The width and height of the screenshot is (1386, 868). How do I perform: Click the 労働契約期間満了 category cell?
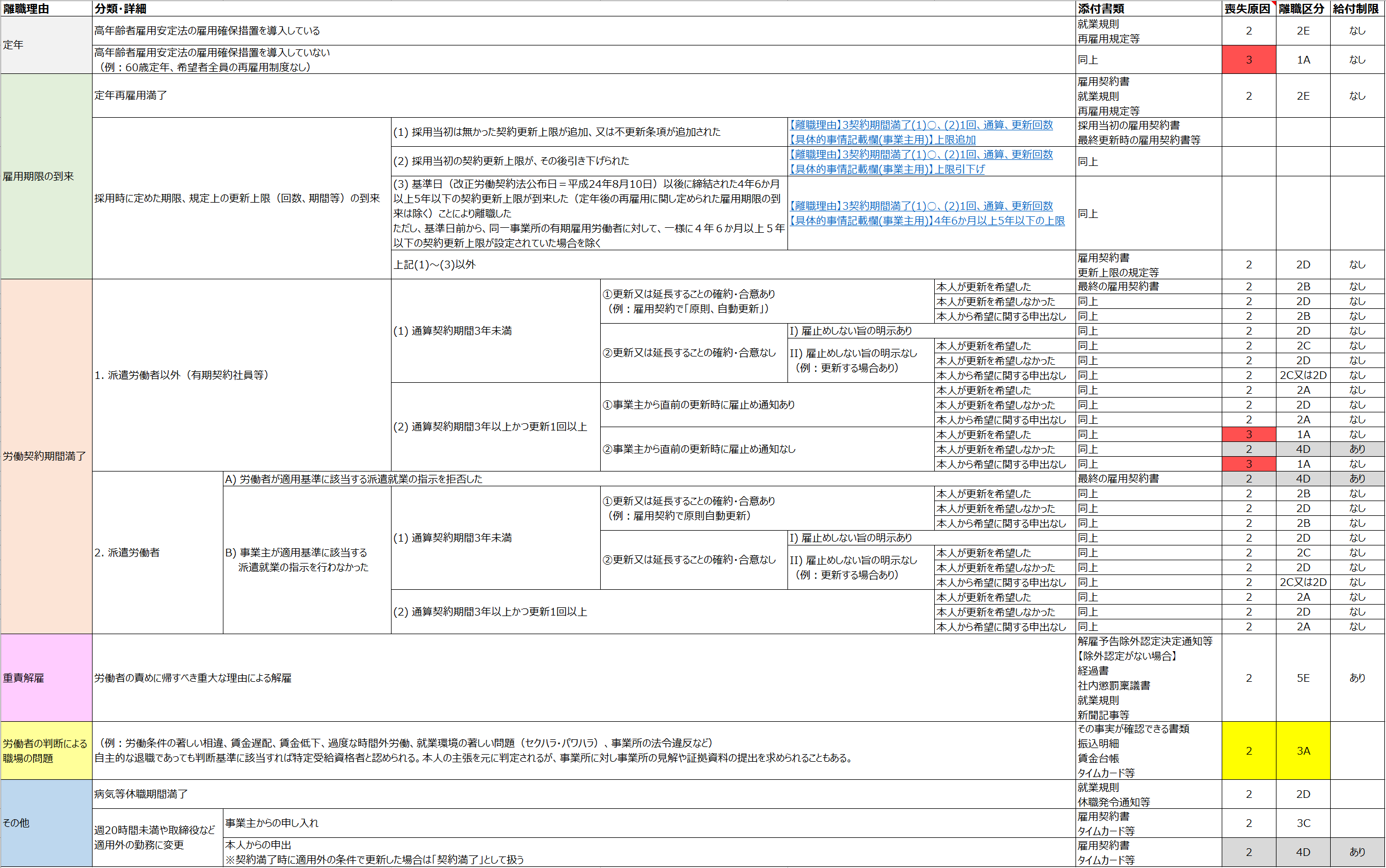coord(47,456)
